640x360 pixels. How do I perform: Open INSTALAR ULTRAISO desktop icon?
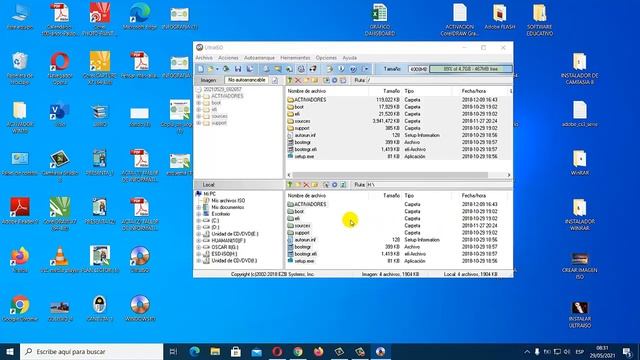[580, 314]
